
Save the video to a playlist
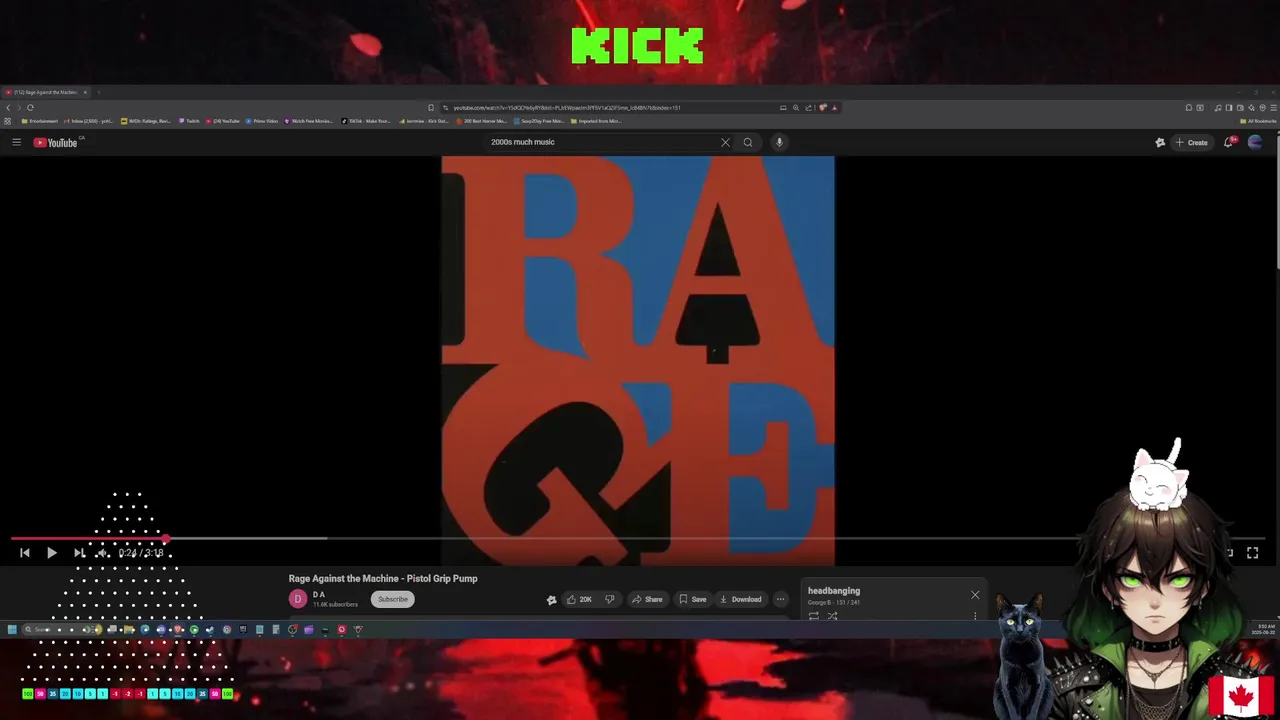point(692,599)
